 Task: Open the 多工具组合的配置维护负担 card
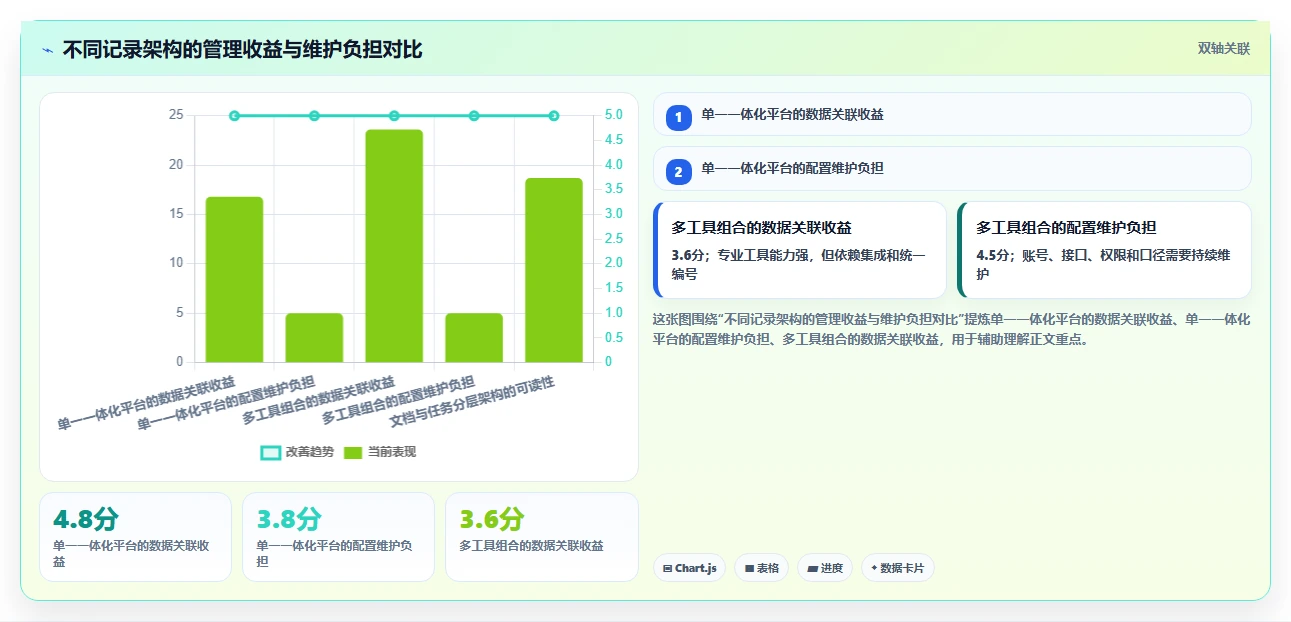click(x=1104, y=250)
